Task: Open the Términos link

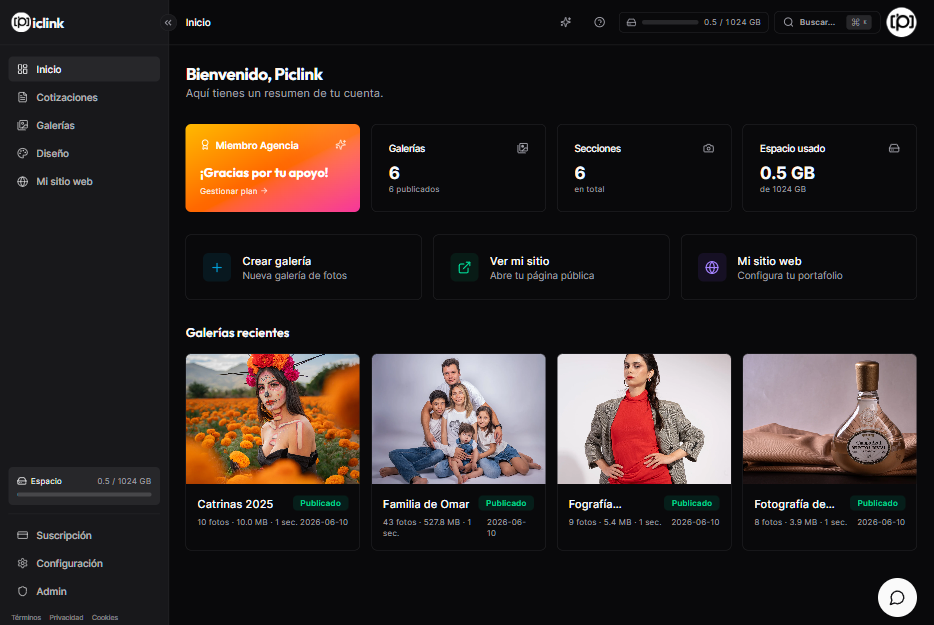Action: pyautogui.click(x=26, y=617)
